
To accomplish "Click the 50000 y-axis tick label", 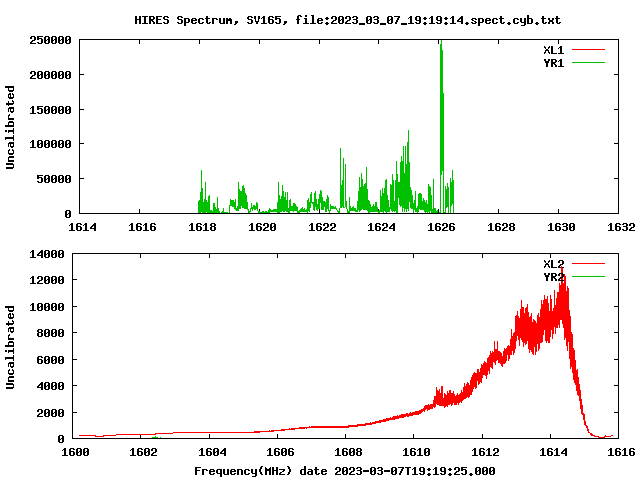I will click(54, 179).
